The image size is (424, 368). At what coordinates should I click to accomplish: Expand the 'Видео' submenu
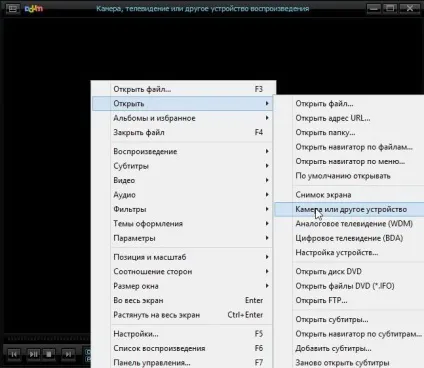[x=182, y=180]
